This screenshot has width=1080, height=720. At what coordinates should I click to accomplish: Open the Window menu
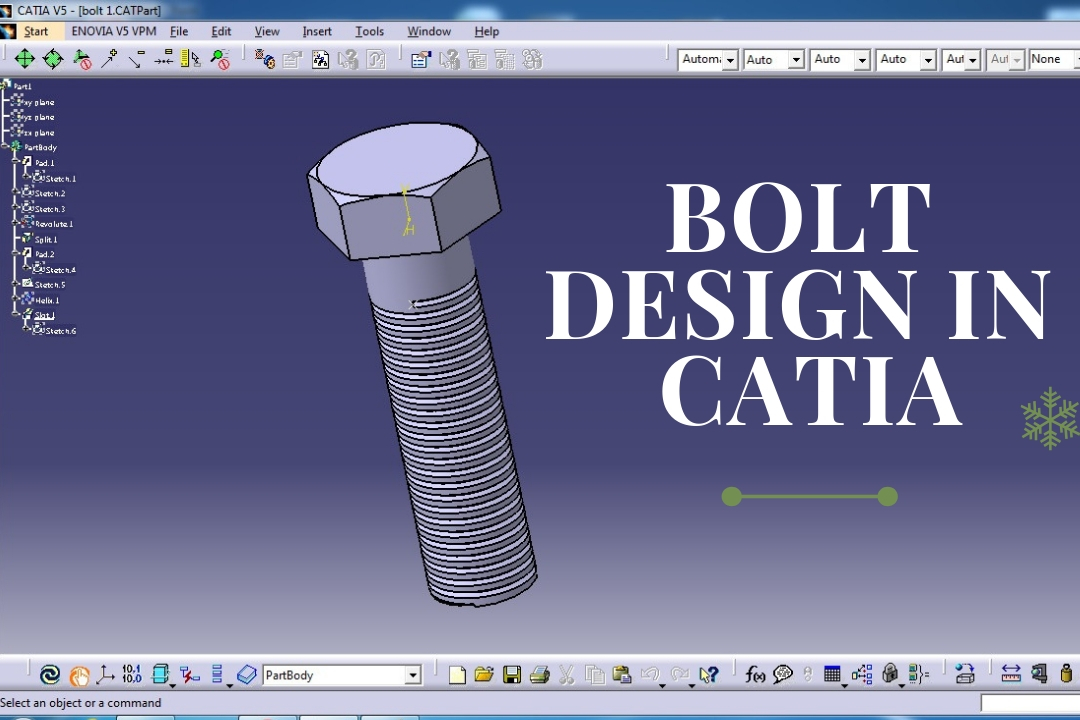(428, 31)
